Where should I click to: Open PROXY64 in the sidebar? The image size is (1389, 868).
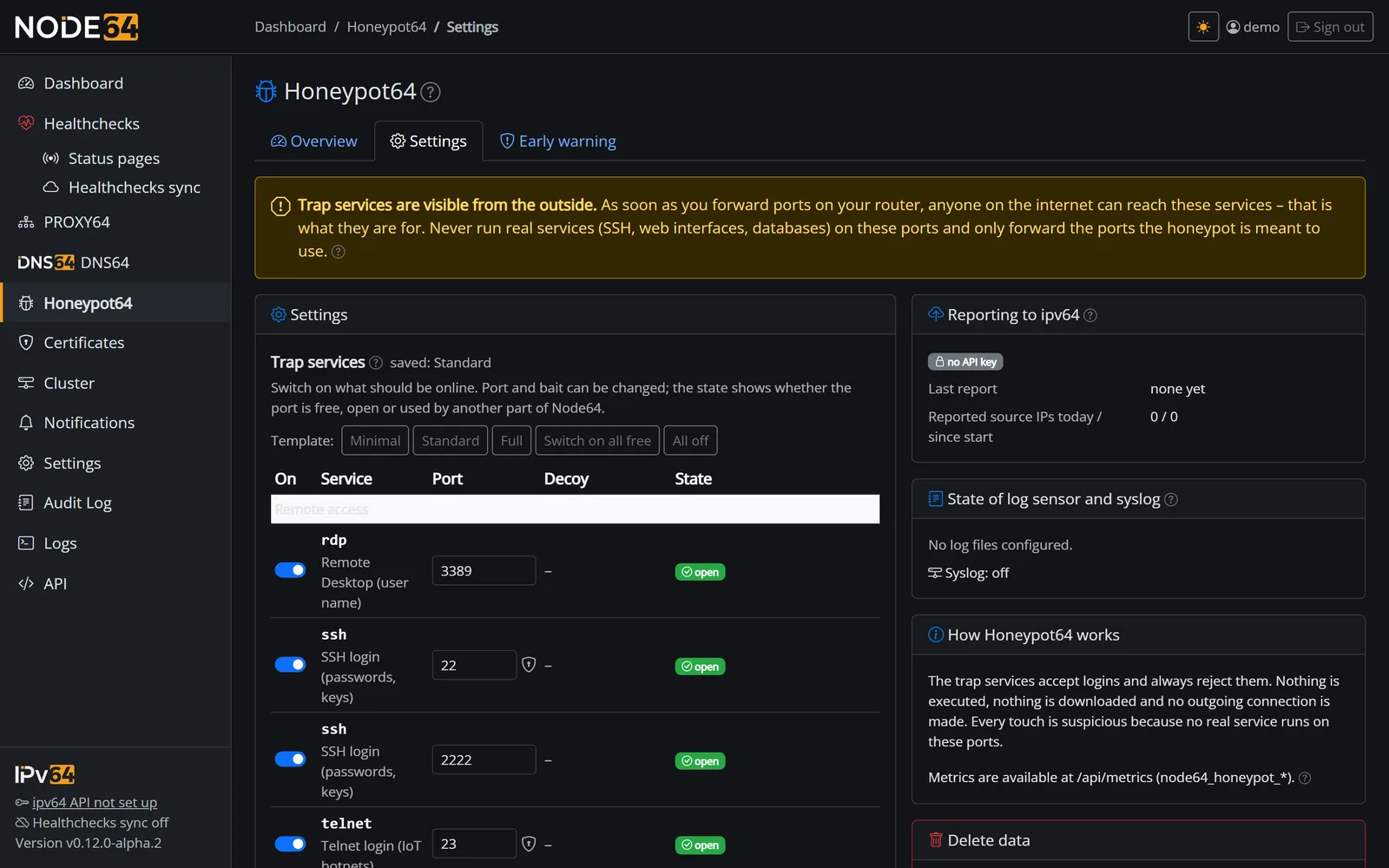(115, 222)
